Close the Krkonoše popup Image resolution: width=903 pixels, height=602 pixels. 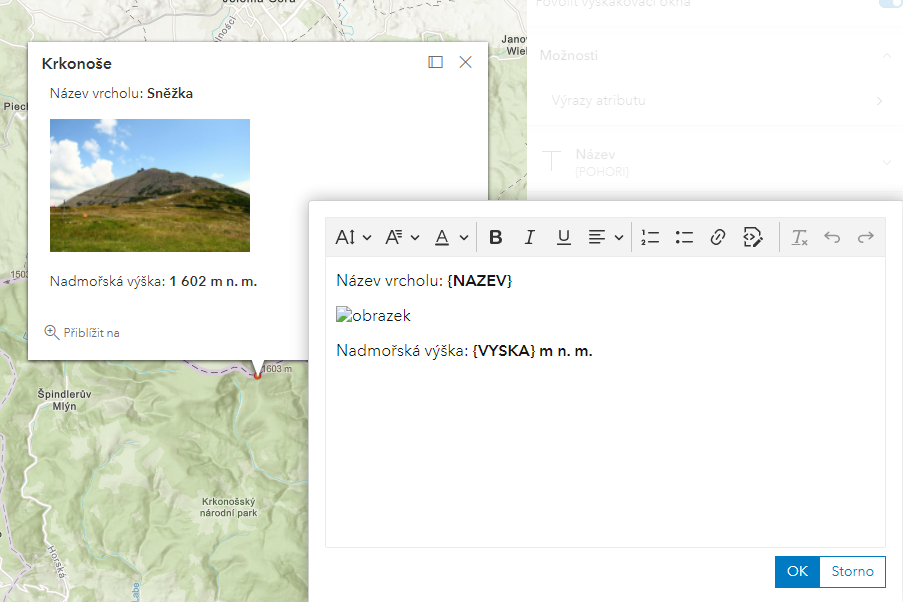tap(465, 62)
